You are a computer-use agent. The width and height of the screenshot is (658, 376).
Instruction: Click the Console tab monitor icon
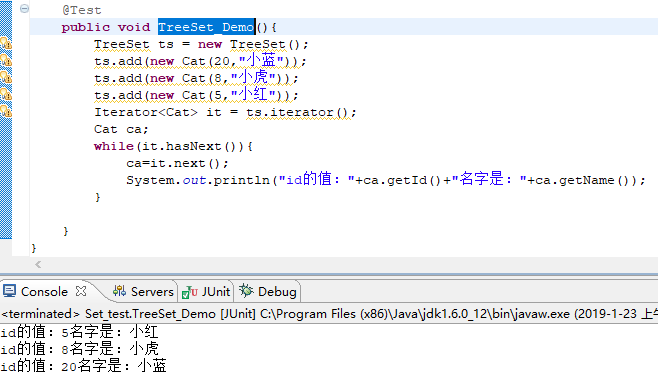pos(9,291)
